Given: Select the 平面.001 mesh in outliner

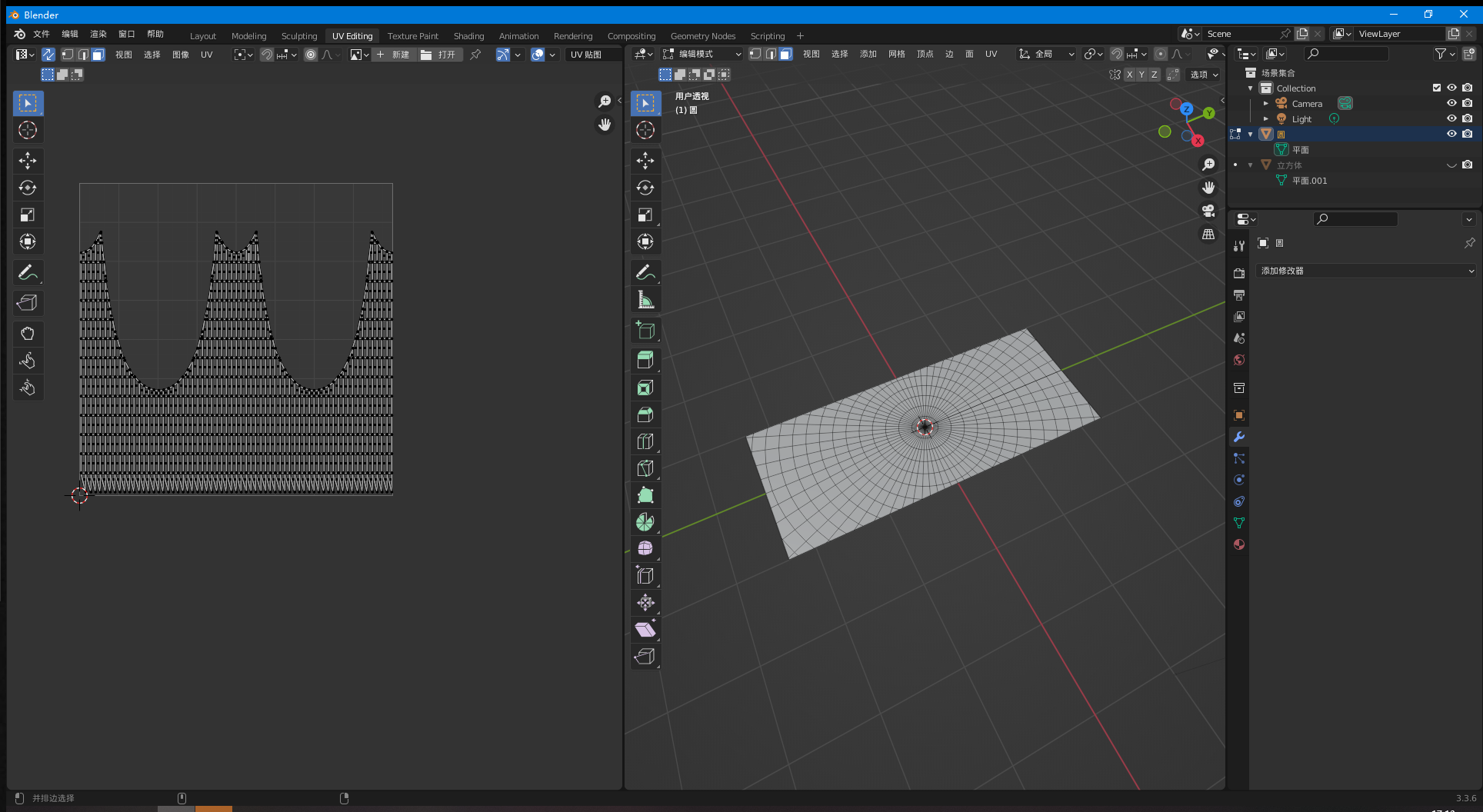Looking at the screenshot, I should pos(1309,181).
